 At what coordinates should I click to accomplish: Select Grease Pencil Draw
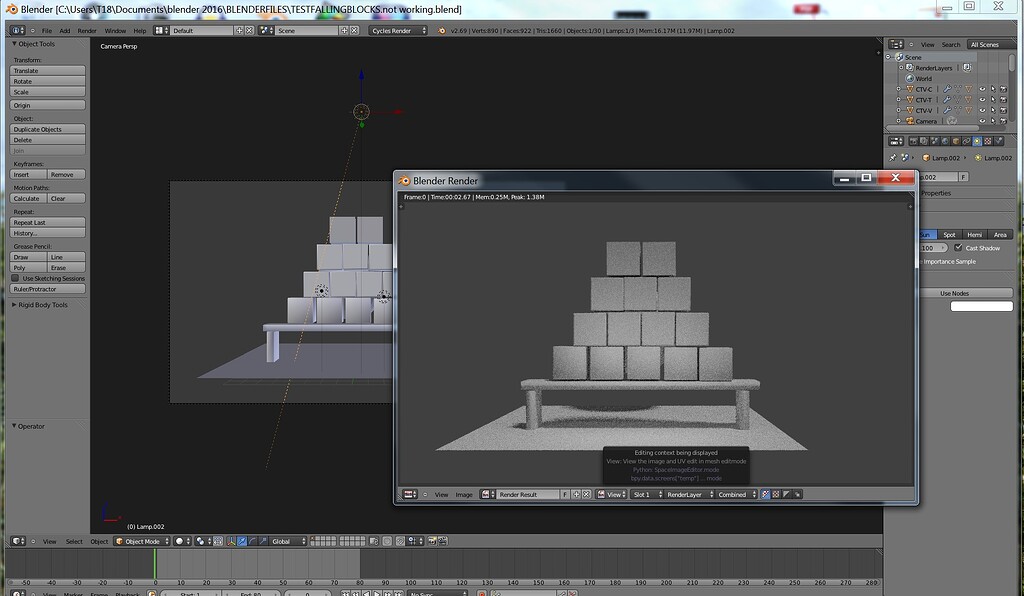coord(28,257)
